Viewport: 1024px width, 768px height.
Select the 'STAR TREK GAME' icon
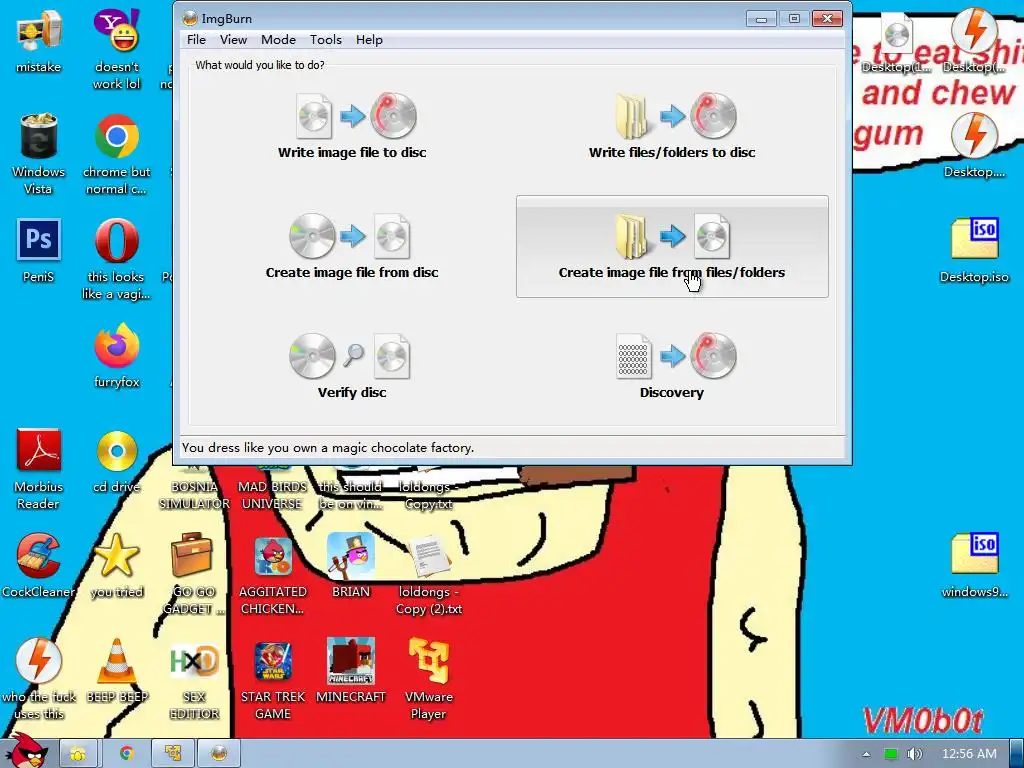(273, 679)
